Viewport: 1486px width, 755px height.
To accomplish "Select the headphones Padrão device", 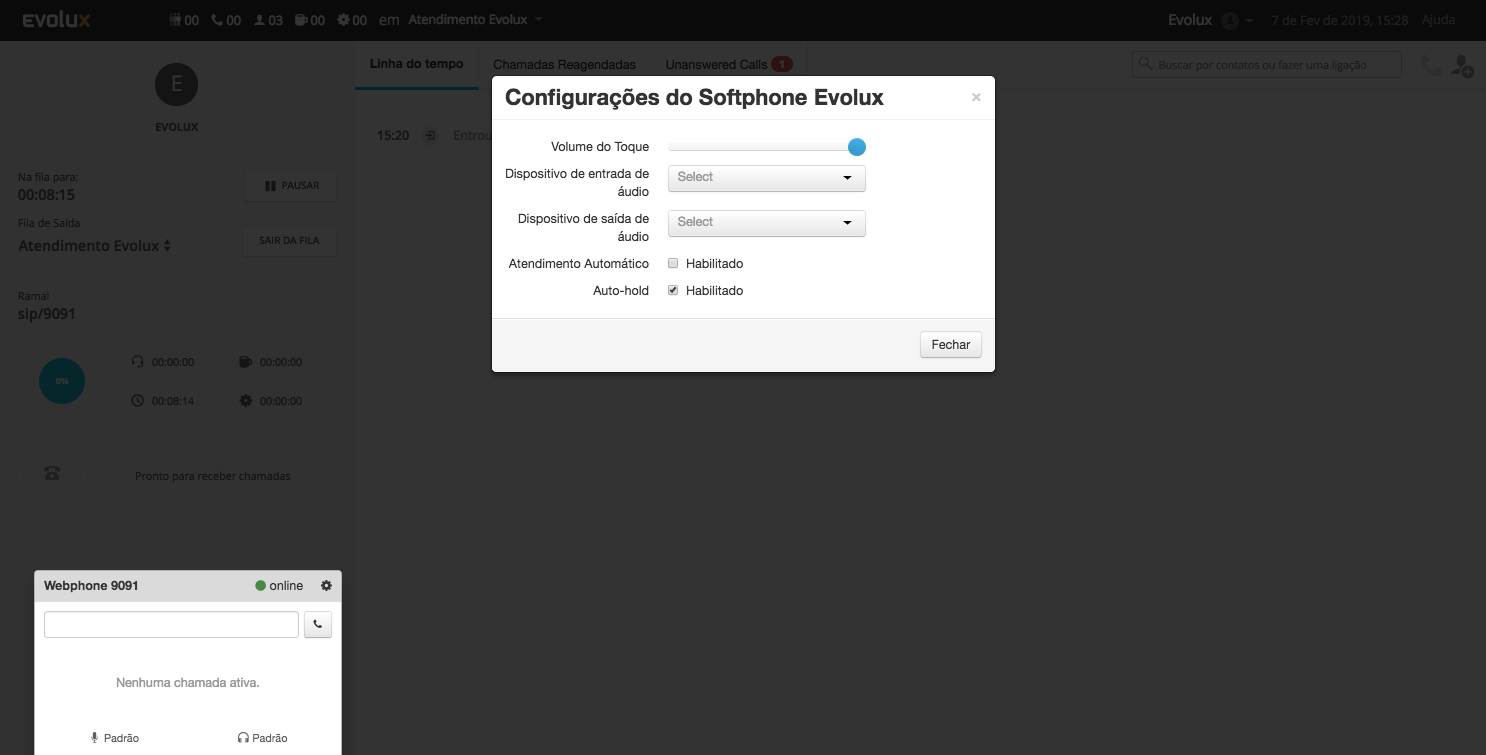I will (x=263, y=738).
